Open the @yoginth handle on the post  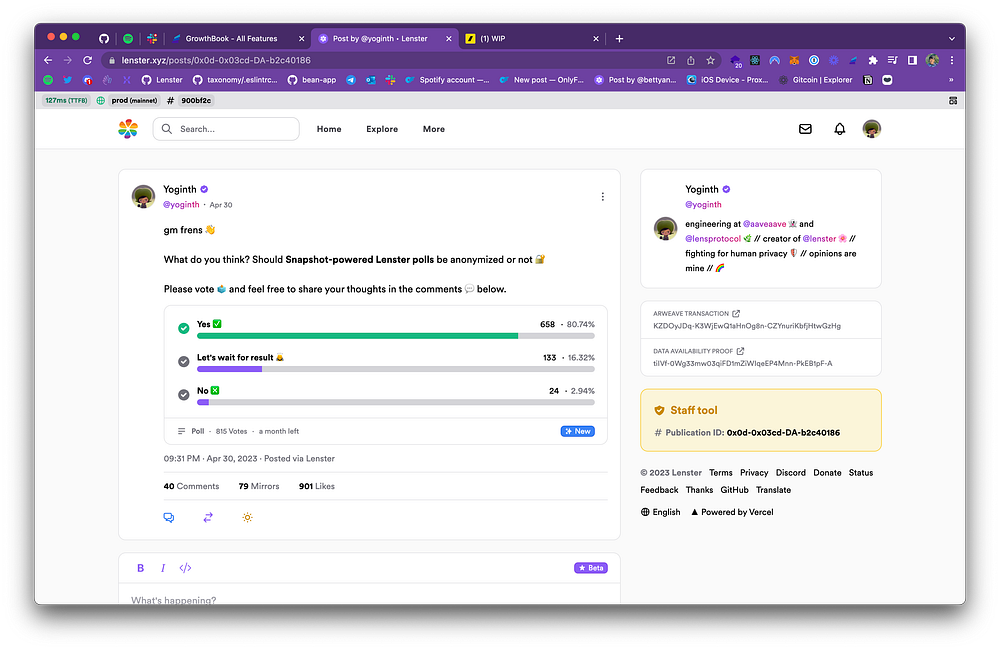coord(181,204)
